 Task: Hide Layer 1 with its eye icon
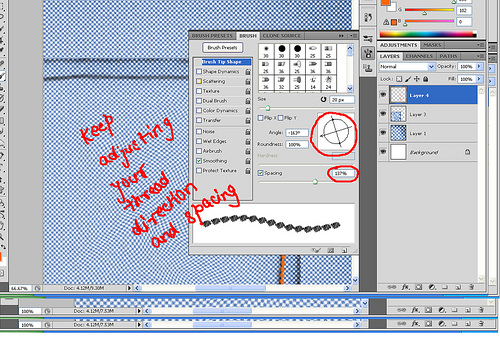[383, 133]
